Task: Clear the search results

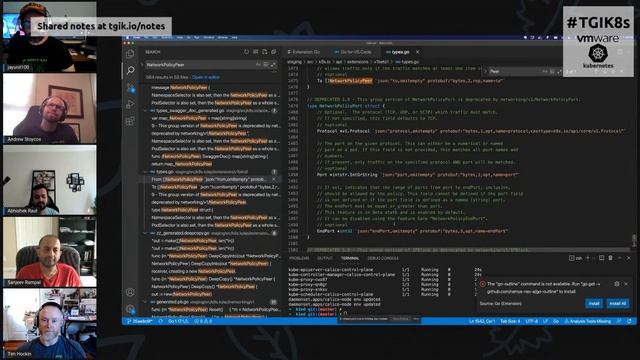Action: [x=256, y=52]
